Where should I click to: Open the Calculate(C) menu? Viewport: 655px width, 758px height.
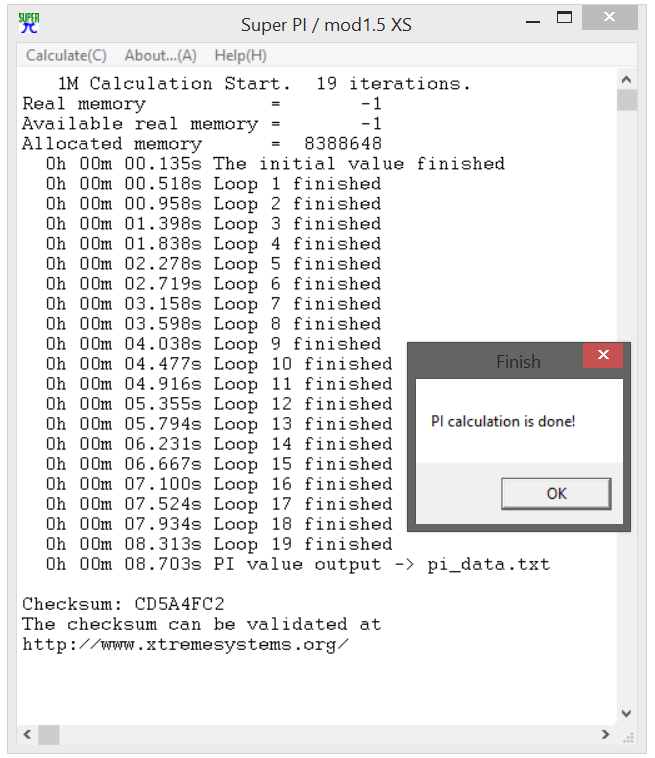coord(66,56)
